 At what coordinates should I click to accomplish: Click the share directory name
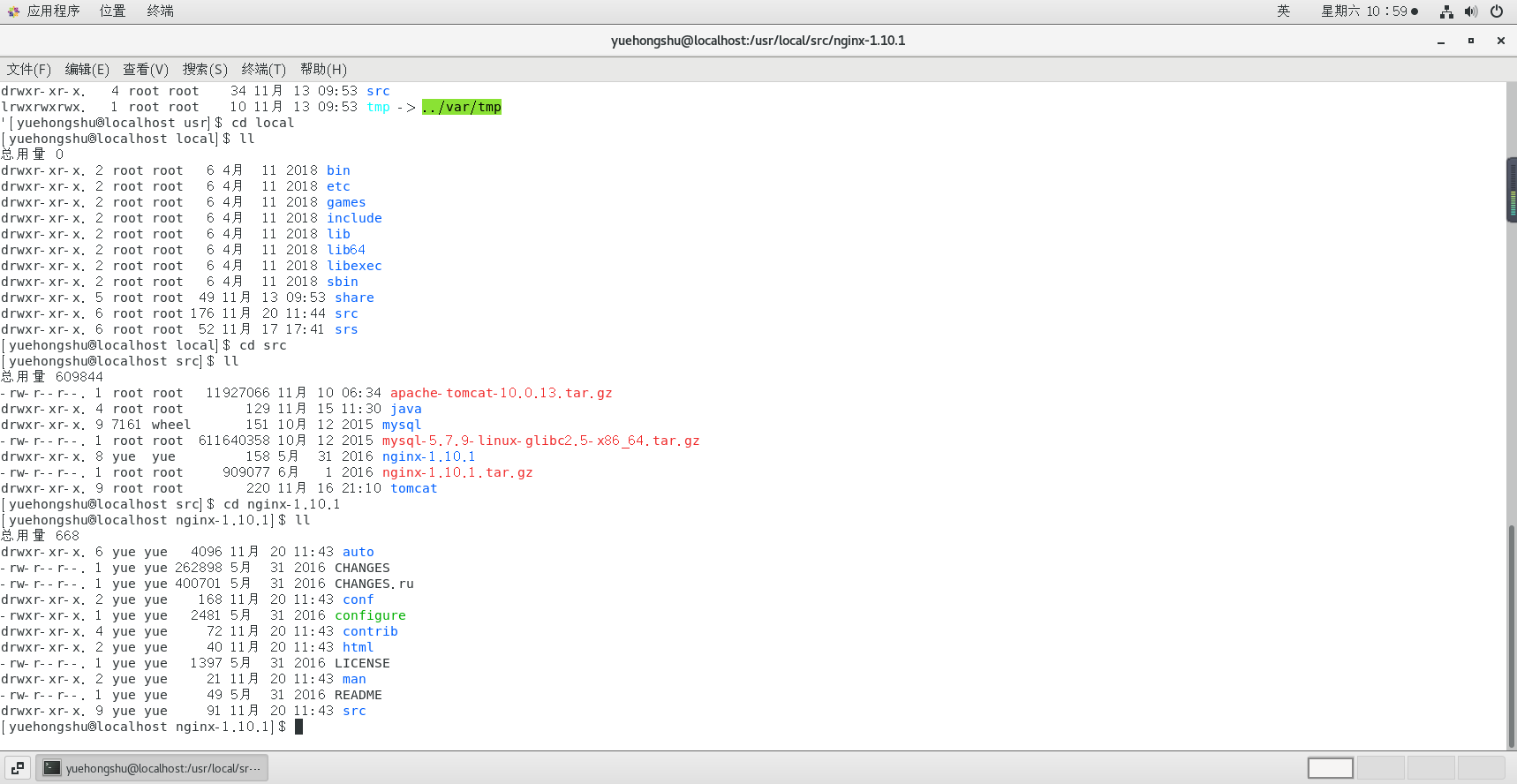coord(354,298)
